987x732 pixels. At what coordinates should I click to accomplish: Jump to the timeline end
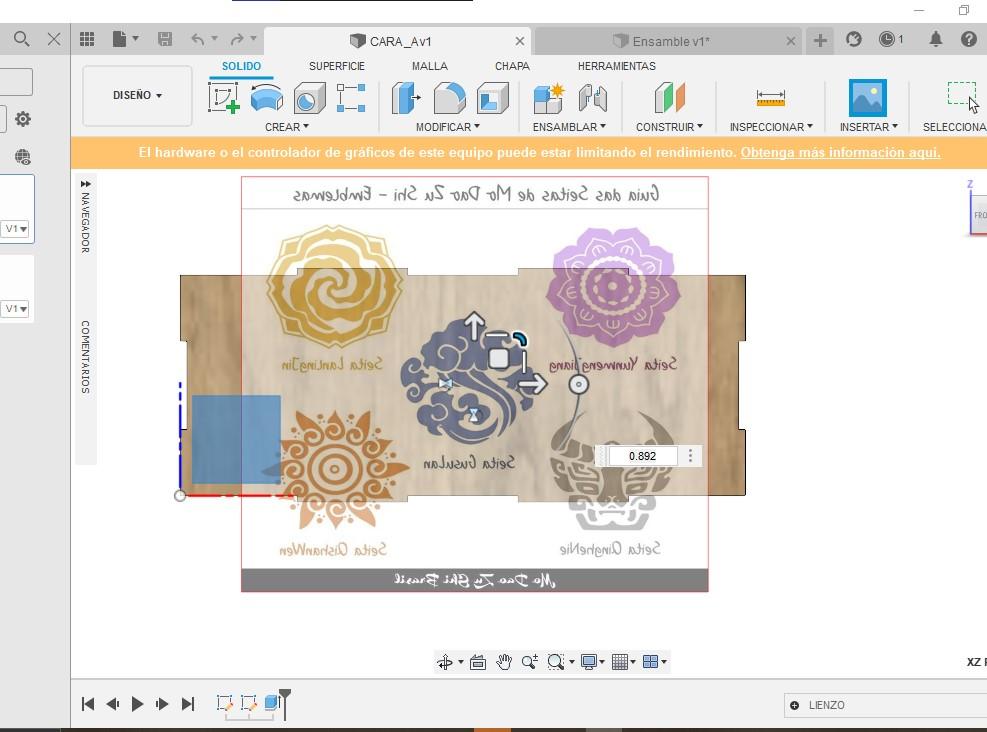point(188,704)
